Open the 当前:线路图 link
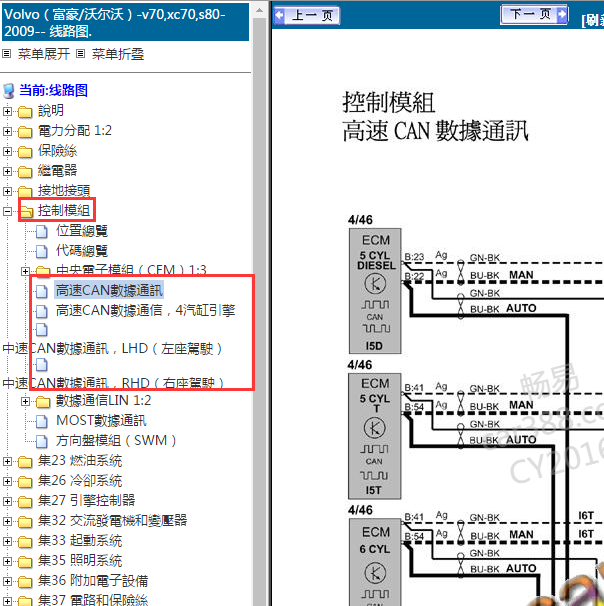The height and width of the screenshot is (606, 604). tap(53, 90)
